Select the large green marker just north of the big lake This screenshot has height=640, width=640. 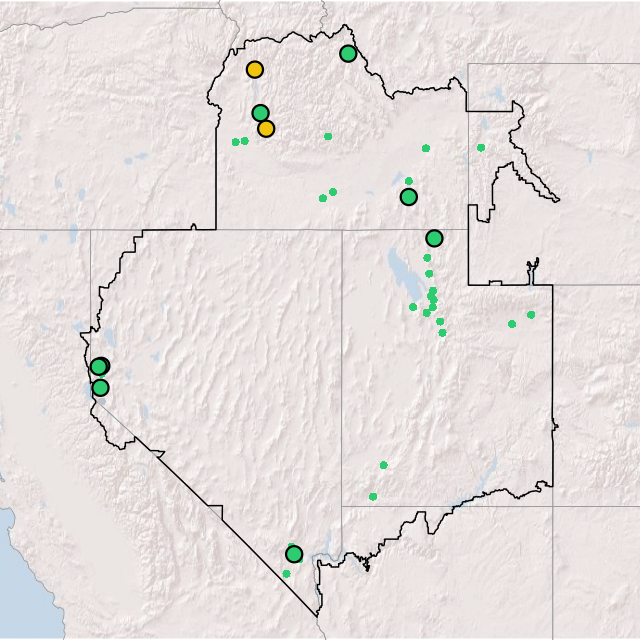coord(434,238)
